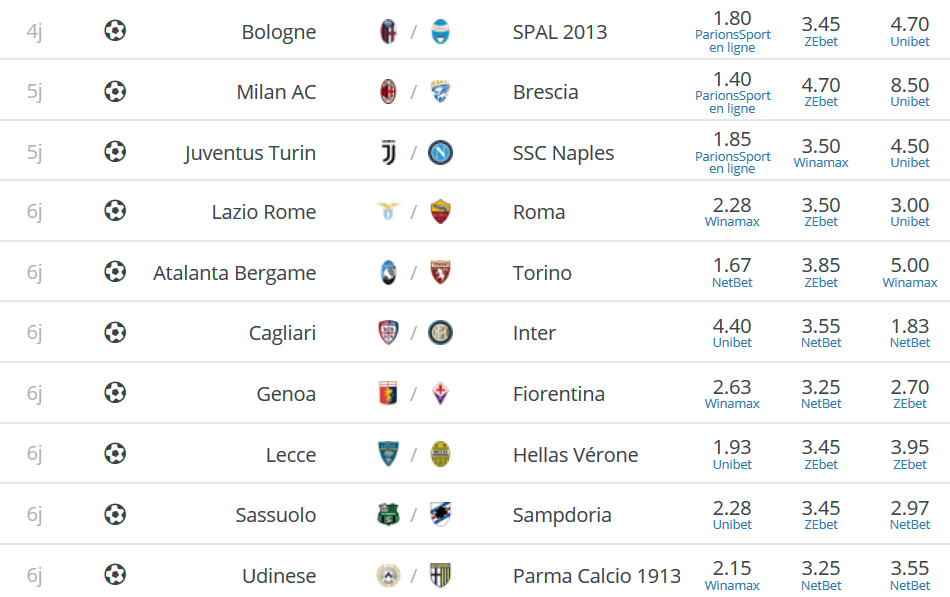Click the Hellas Vérone club logo
The width and height of the screenshot is (950, 597).
440,454
